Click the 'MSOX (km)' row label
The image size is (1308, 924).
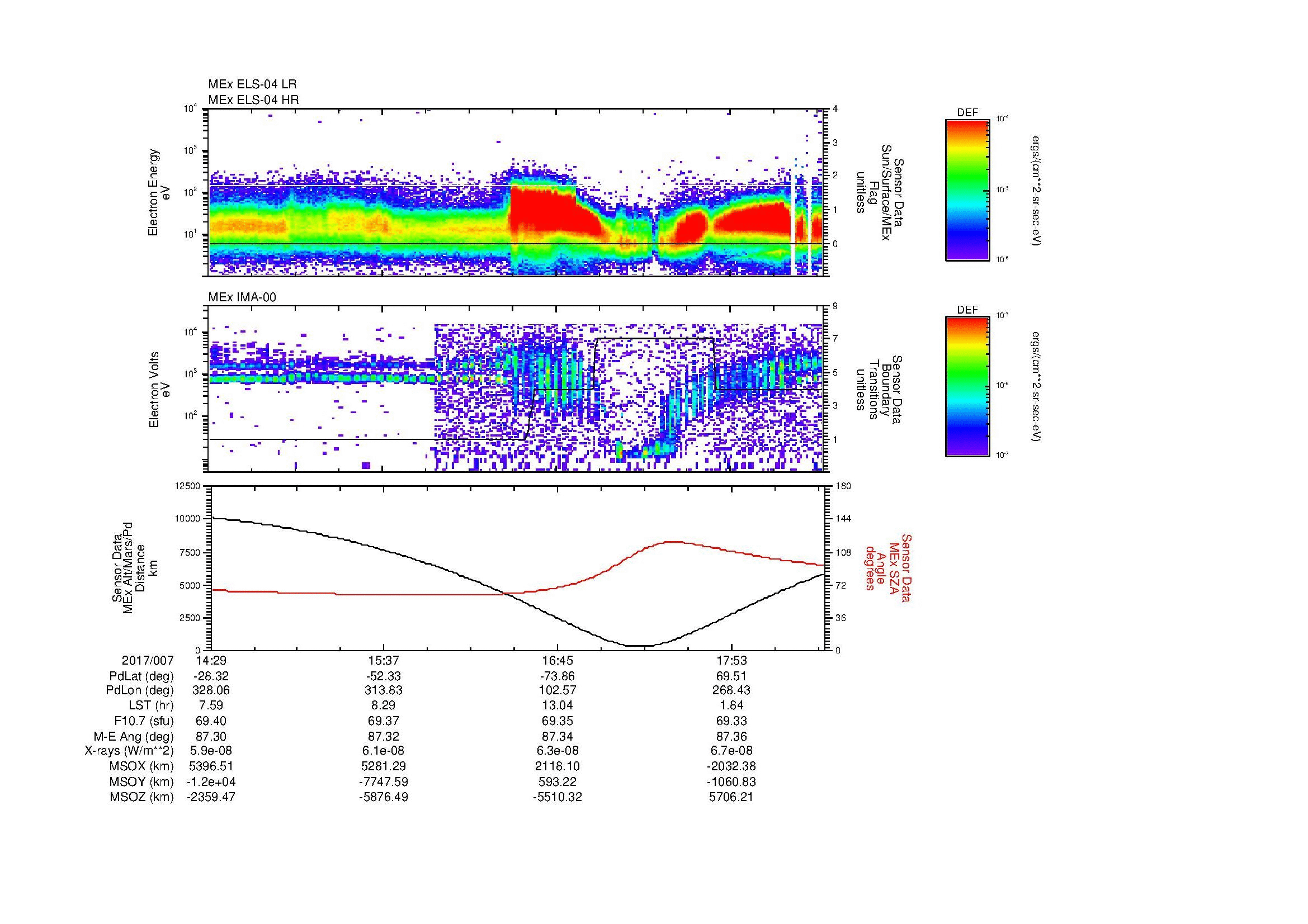pyautogui.click(x=141, y=767)
